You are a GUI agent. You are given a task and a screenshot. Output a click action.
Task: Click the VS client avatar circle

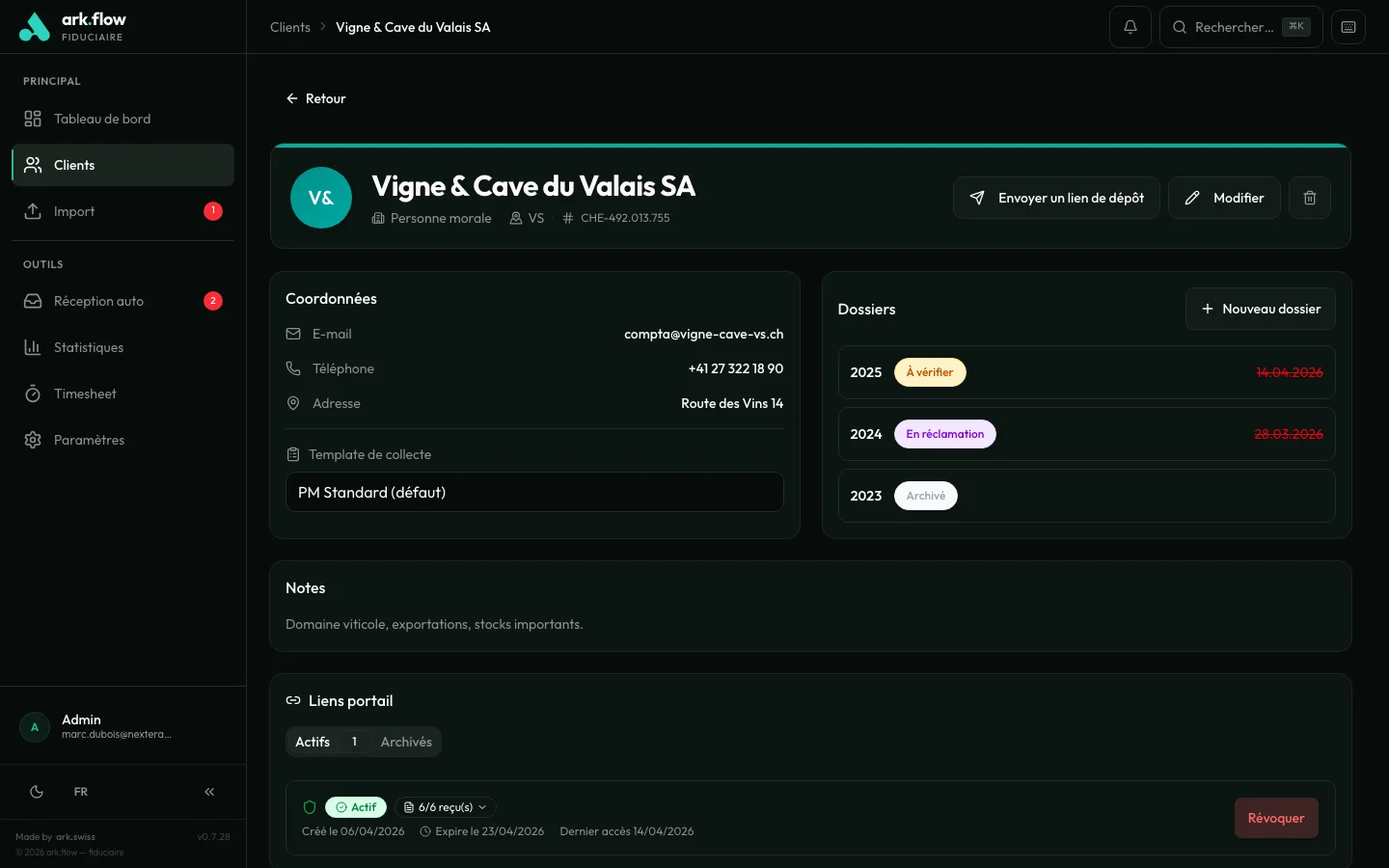[321, 198]
